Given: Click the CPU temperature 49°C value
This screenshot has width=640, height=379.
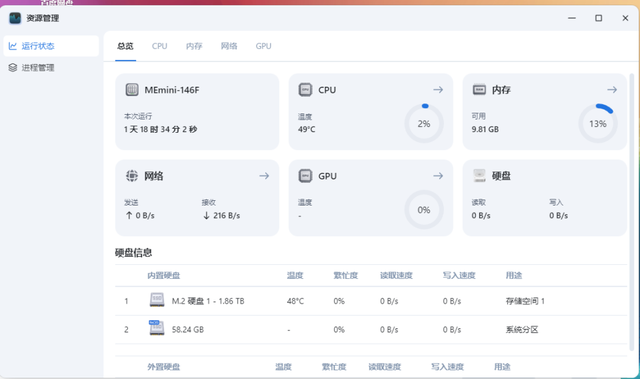Looking at the screenshot, I should pos(307,129).
